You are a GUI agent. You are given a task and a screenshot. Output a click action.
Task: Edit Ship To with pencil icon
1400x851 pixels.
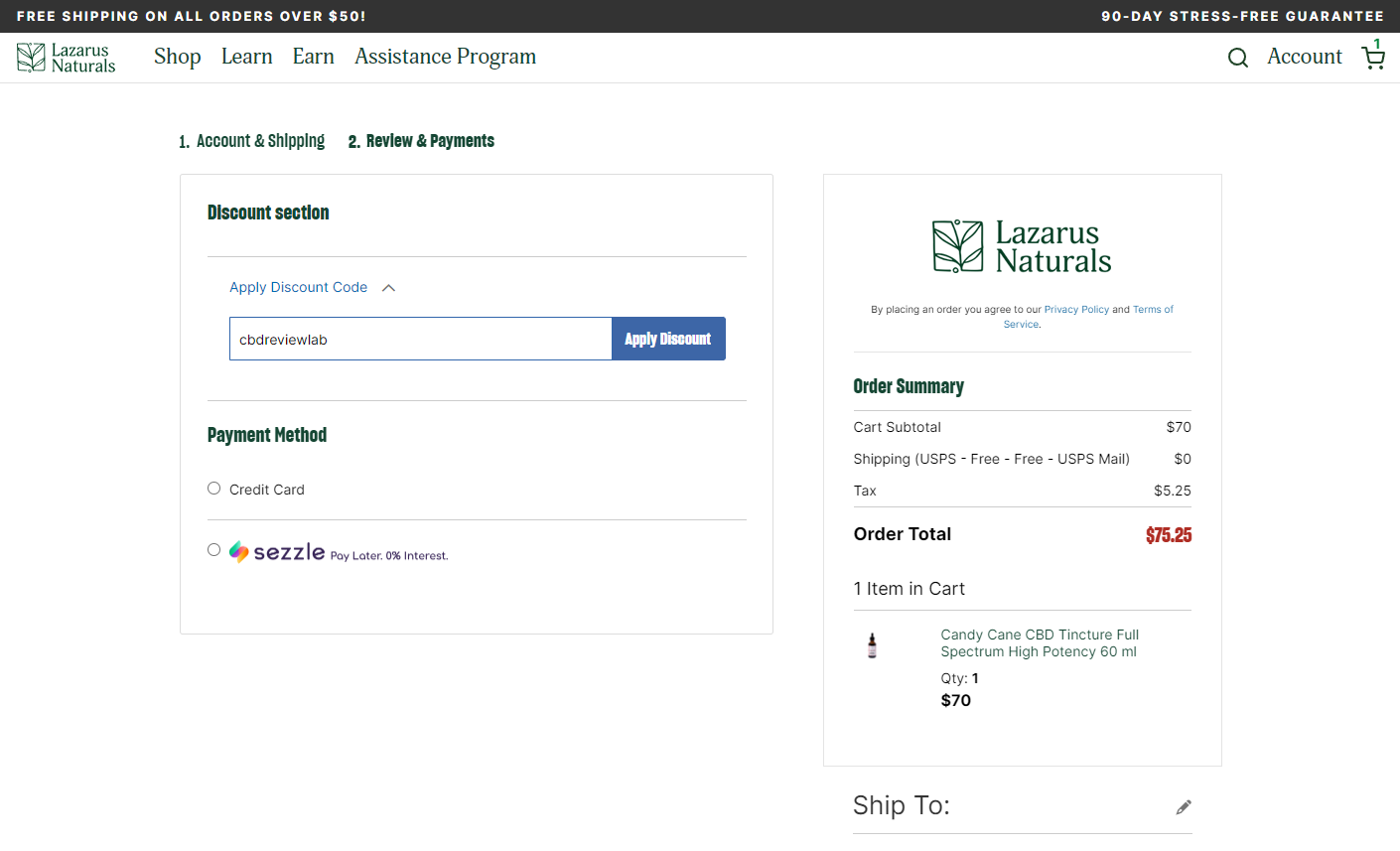(x=1184, y=807)
